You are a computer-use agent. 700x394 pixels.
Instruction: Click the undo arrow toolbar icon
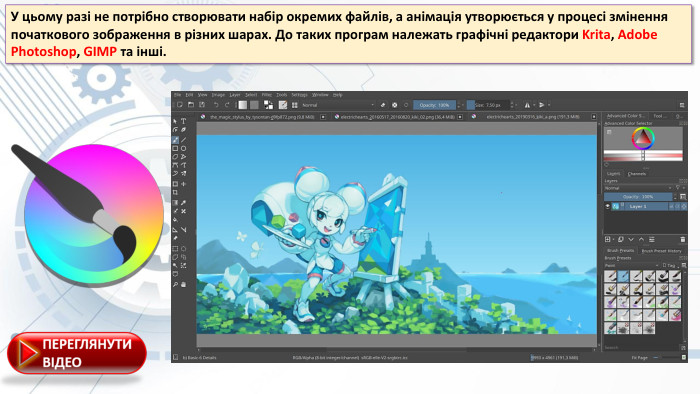pos(216,105)
